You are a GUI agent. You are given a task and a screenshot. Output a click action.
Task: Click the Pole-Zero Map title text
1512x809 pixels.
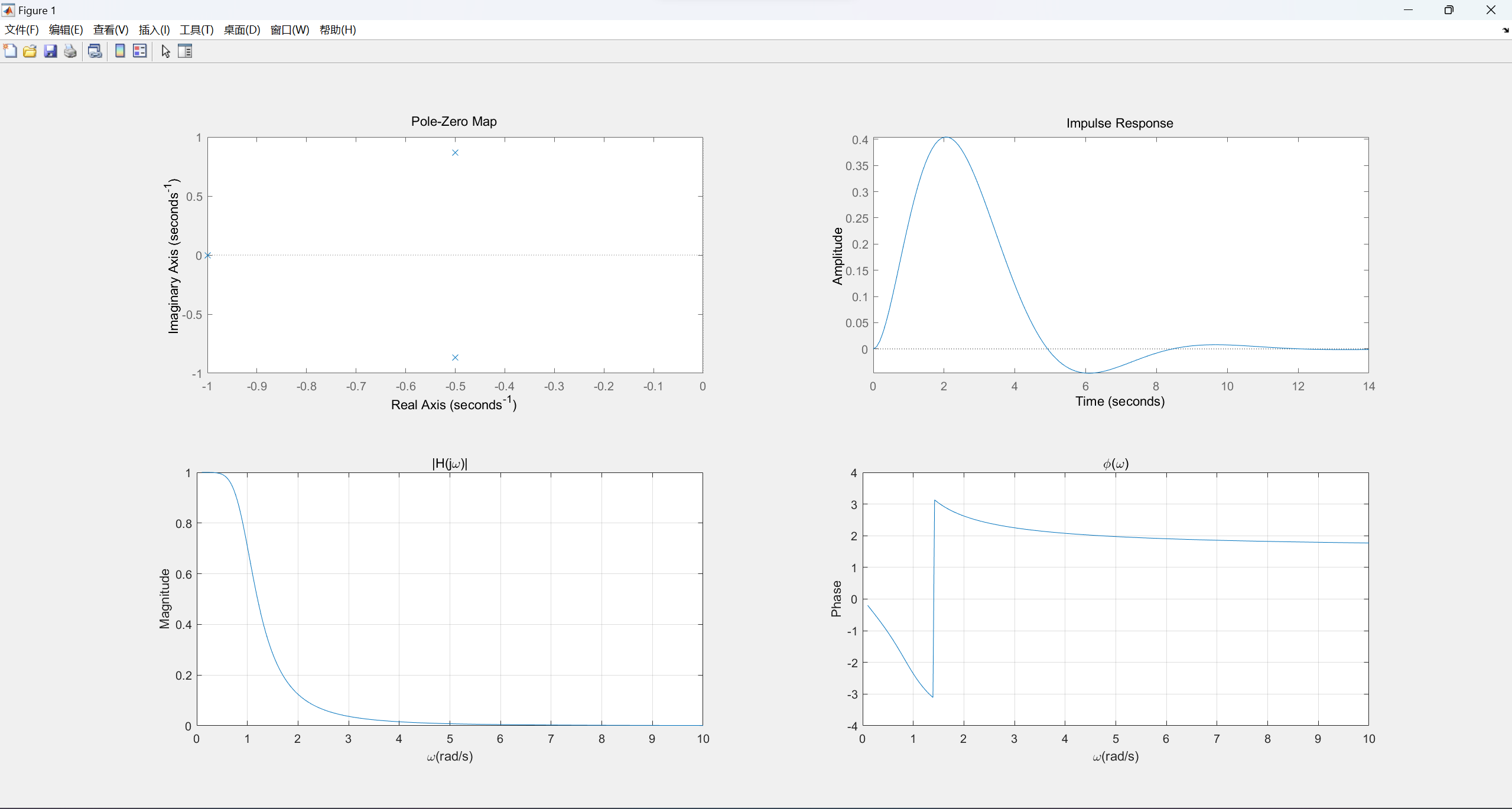[454, 122]
